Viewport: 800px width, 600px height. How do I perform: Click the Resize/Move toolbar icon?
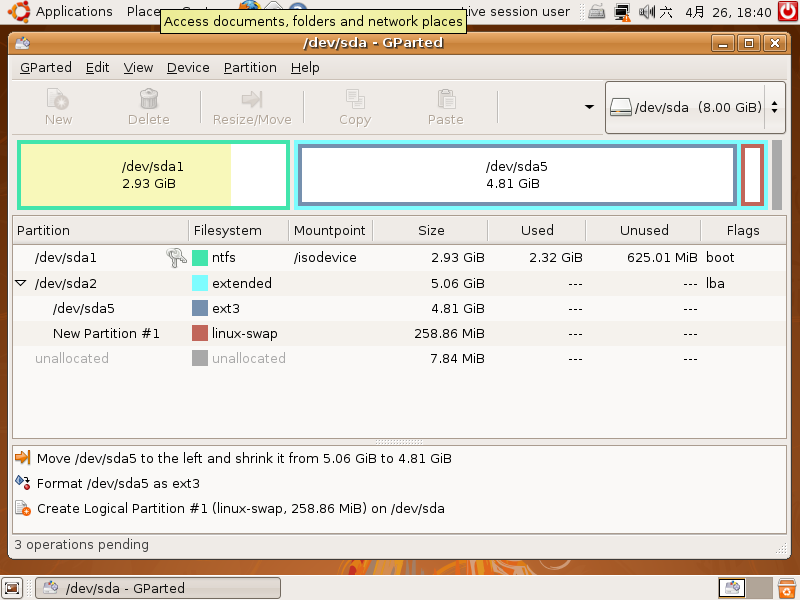pos(252,99)
